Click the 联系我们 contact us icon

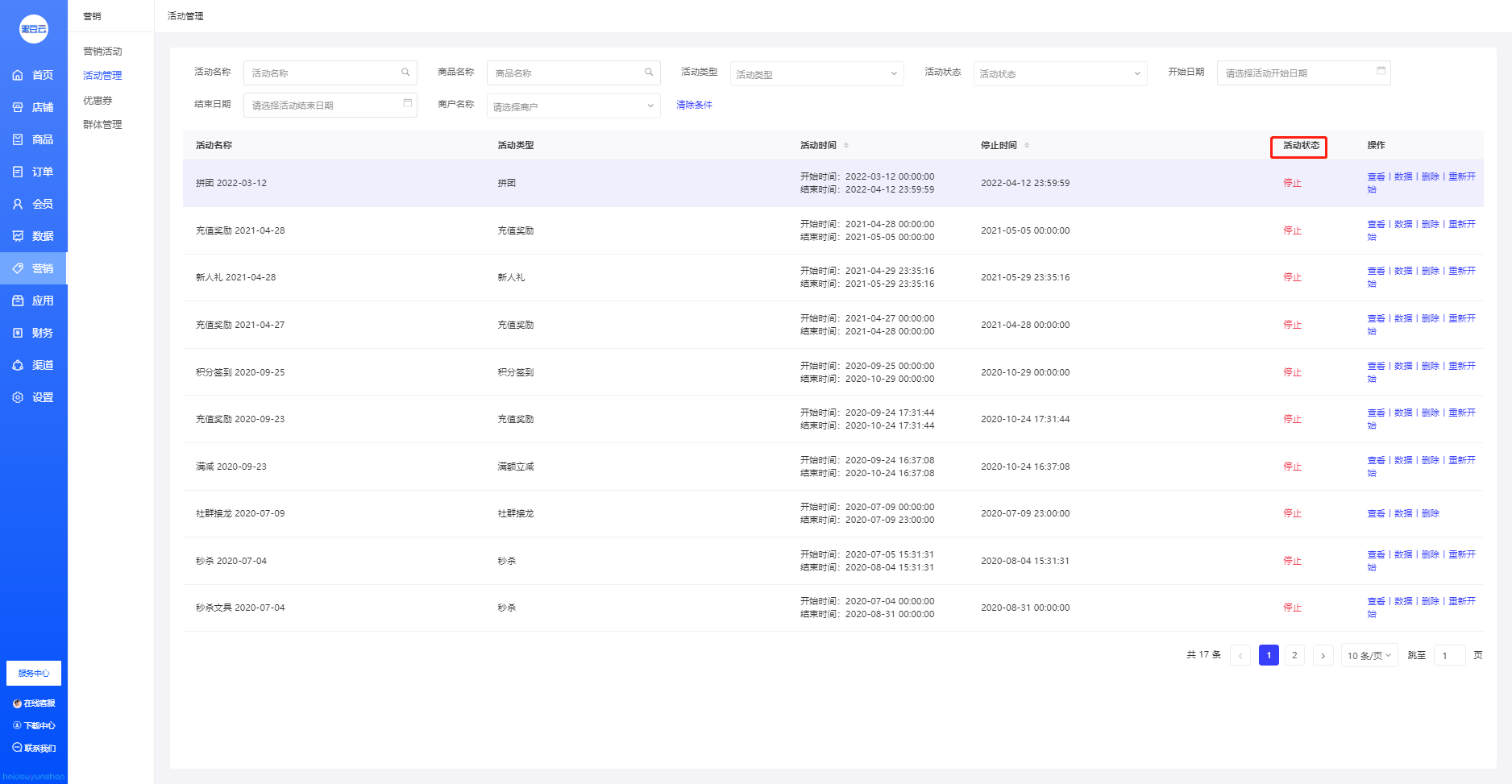[x=17, y=748]
